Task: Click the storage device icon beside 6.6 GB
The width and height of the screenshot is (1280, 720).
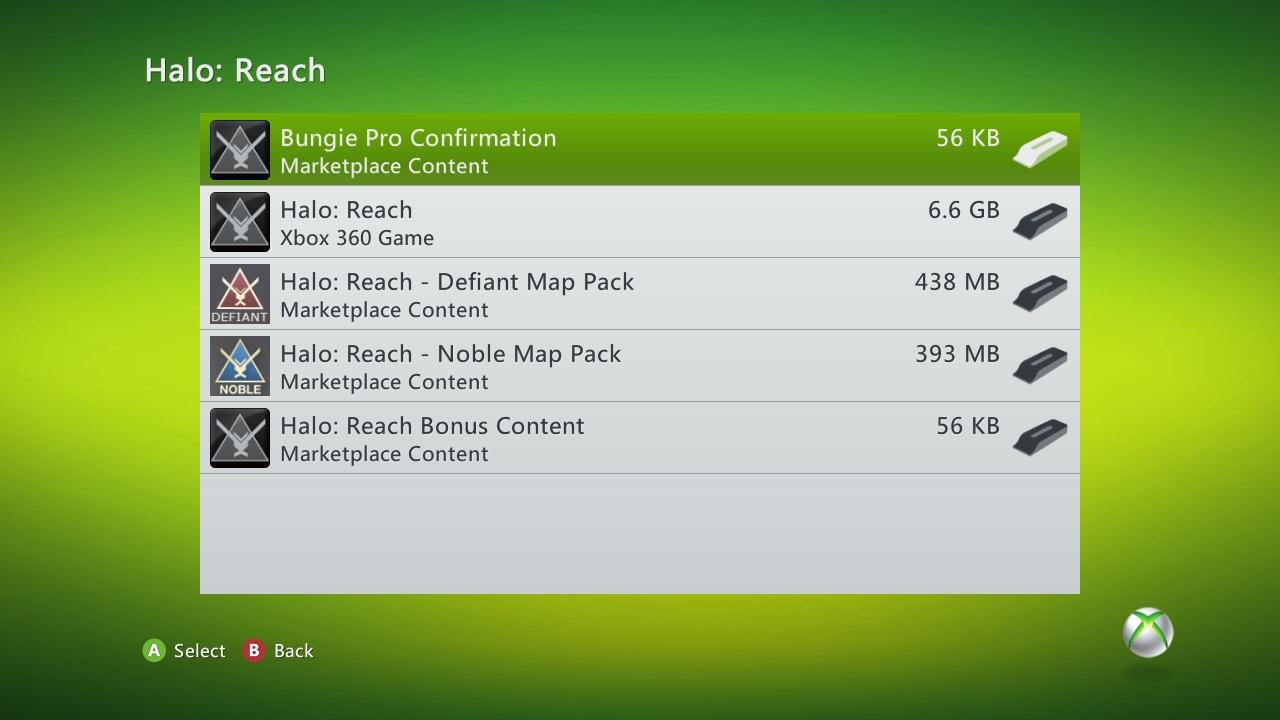Action: point(1040,222)
